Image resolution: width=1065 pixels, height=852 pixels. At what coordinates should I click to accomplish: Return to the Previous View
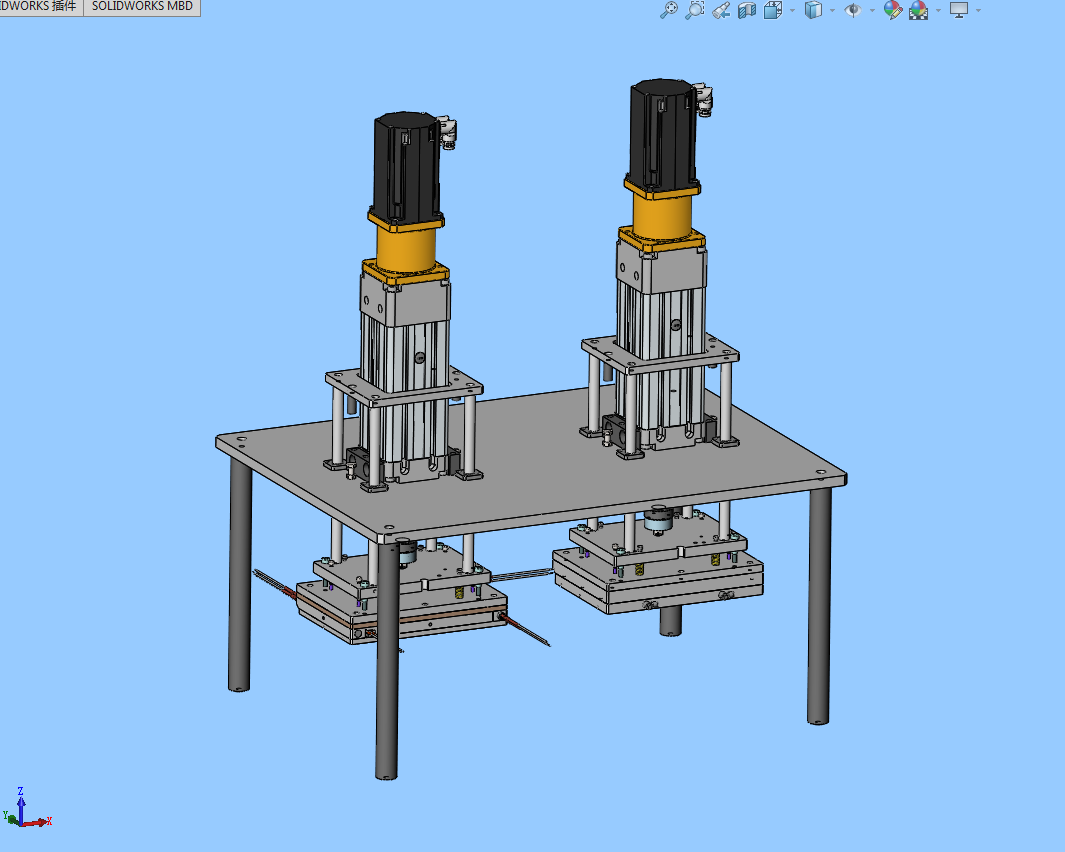tap(721, 10)
